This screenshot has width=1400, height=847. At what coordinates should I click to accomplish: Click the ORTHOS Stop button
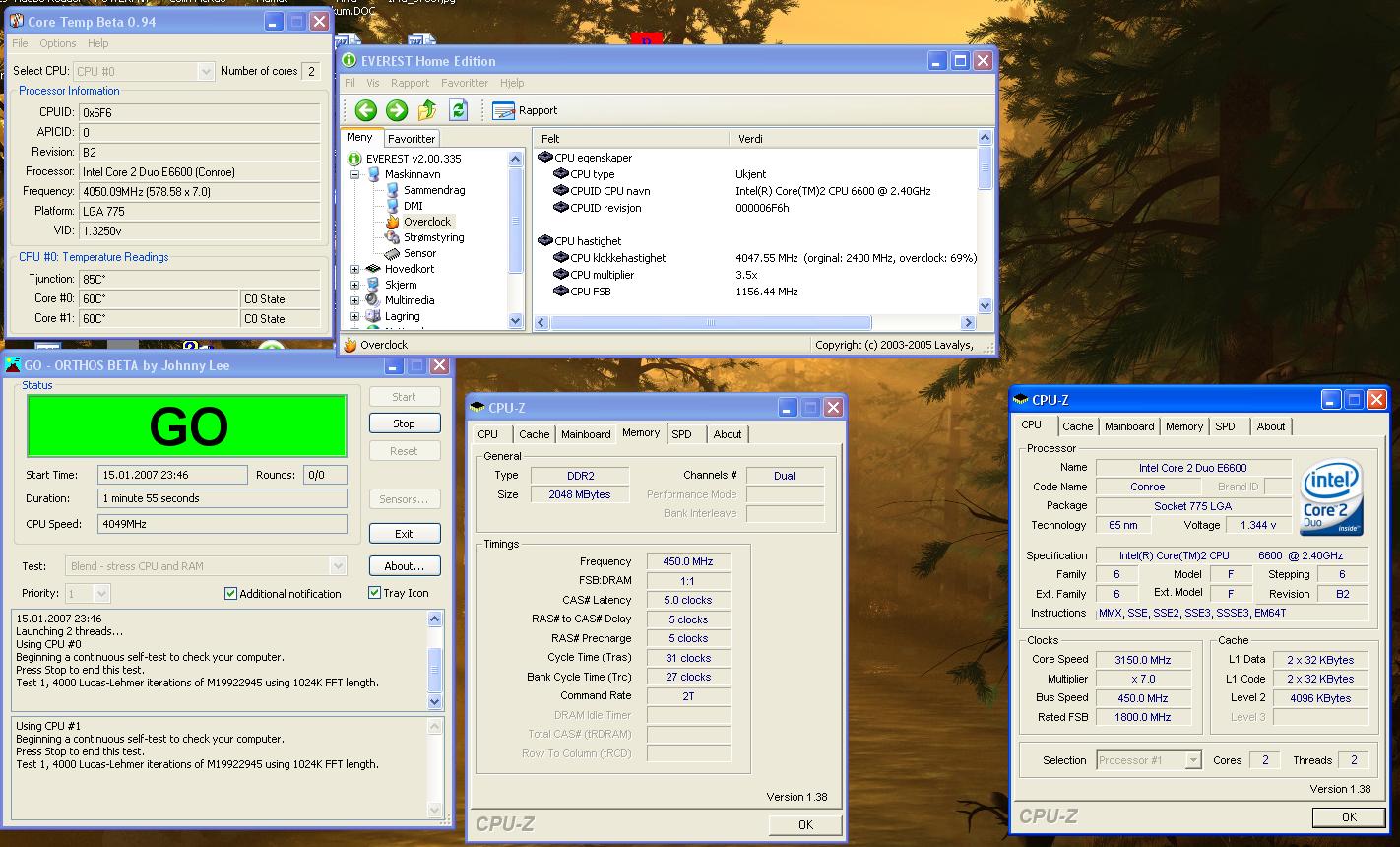(405, 423)
